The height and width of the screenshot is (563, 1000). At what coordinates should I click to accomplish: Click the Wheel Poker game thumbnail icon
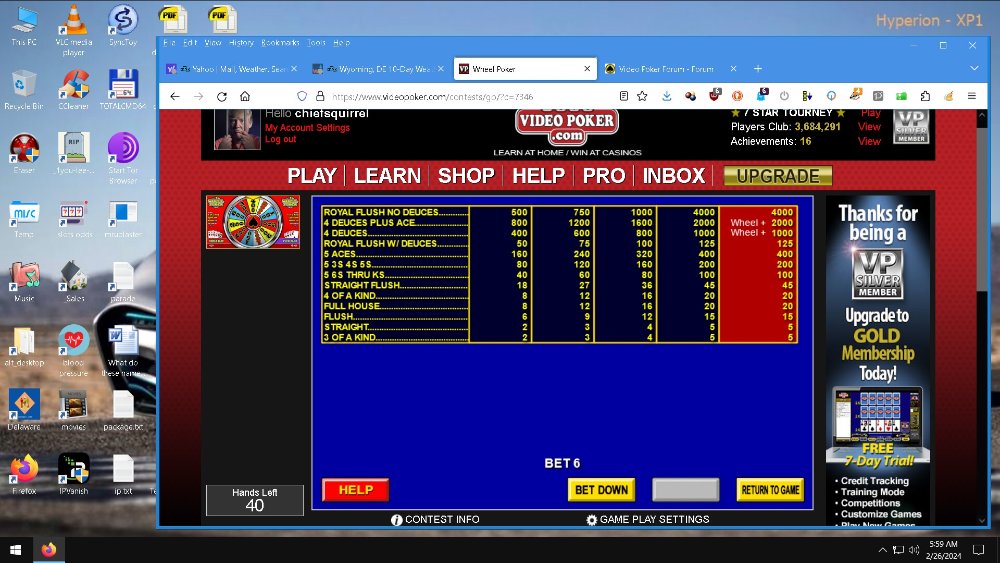point(253,222)
